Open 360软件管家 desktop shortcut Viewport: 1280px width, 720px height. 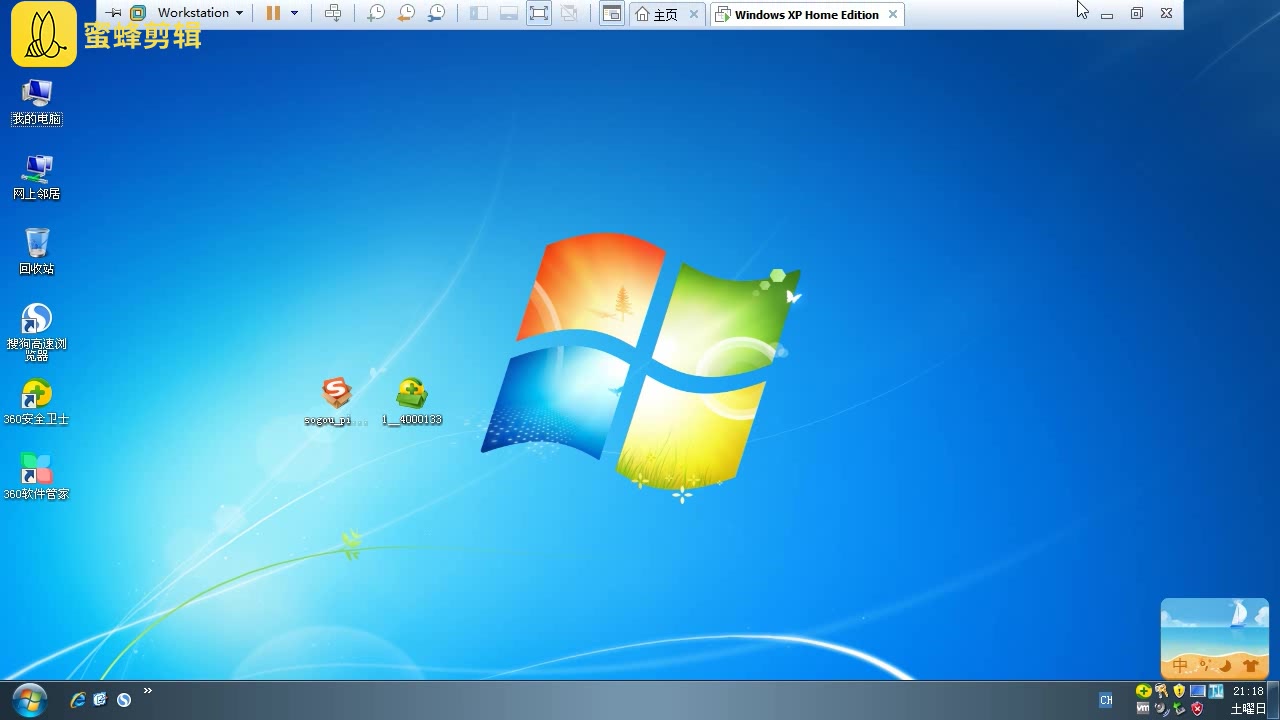point(37,477)
